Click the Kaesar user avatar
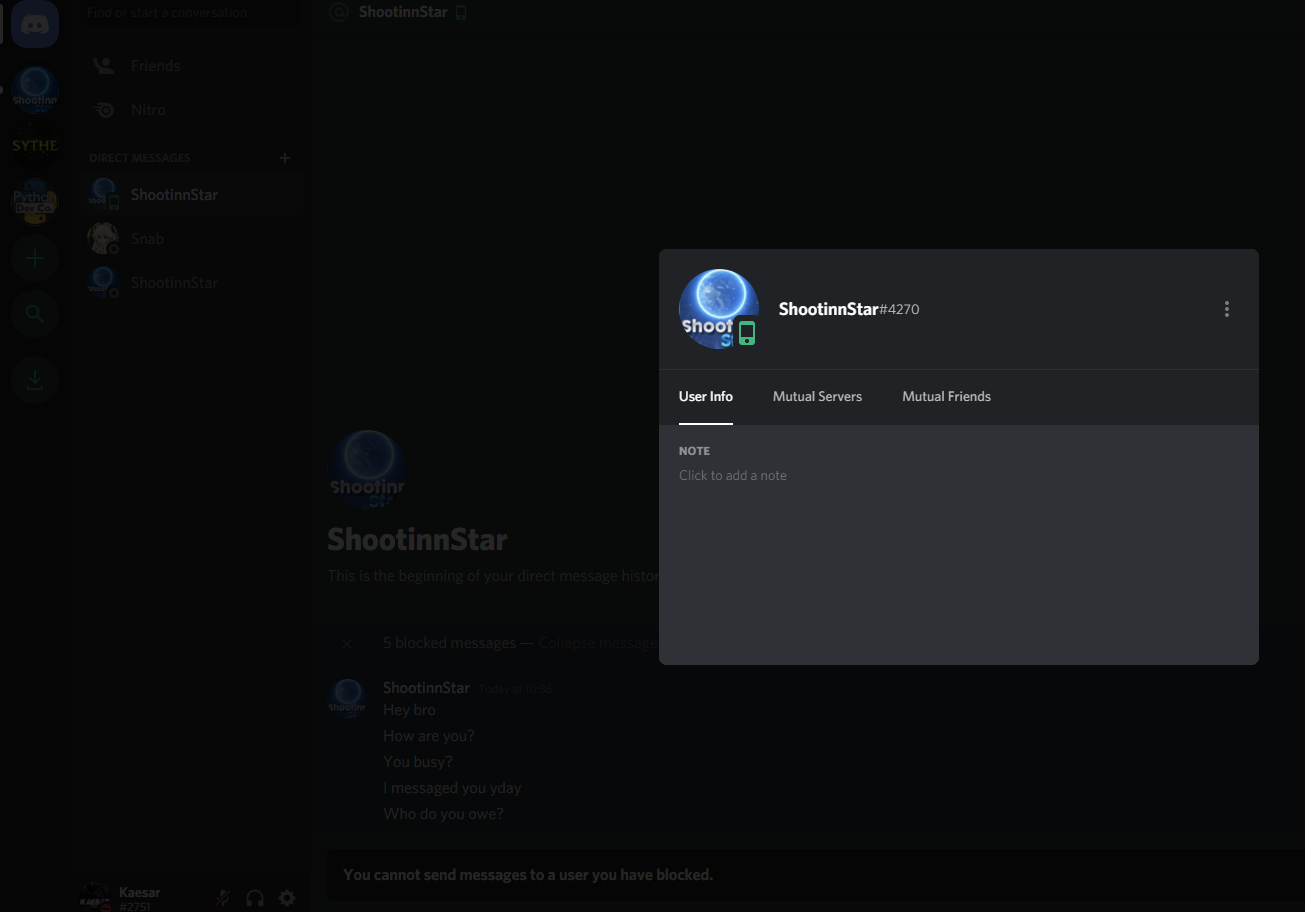1305x912 pixels. [95, 897]
